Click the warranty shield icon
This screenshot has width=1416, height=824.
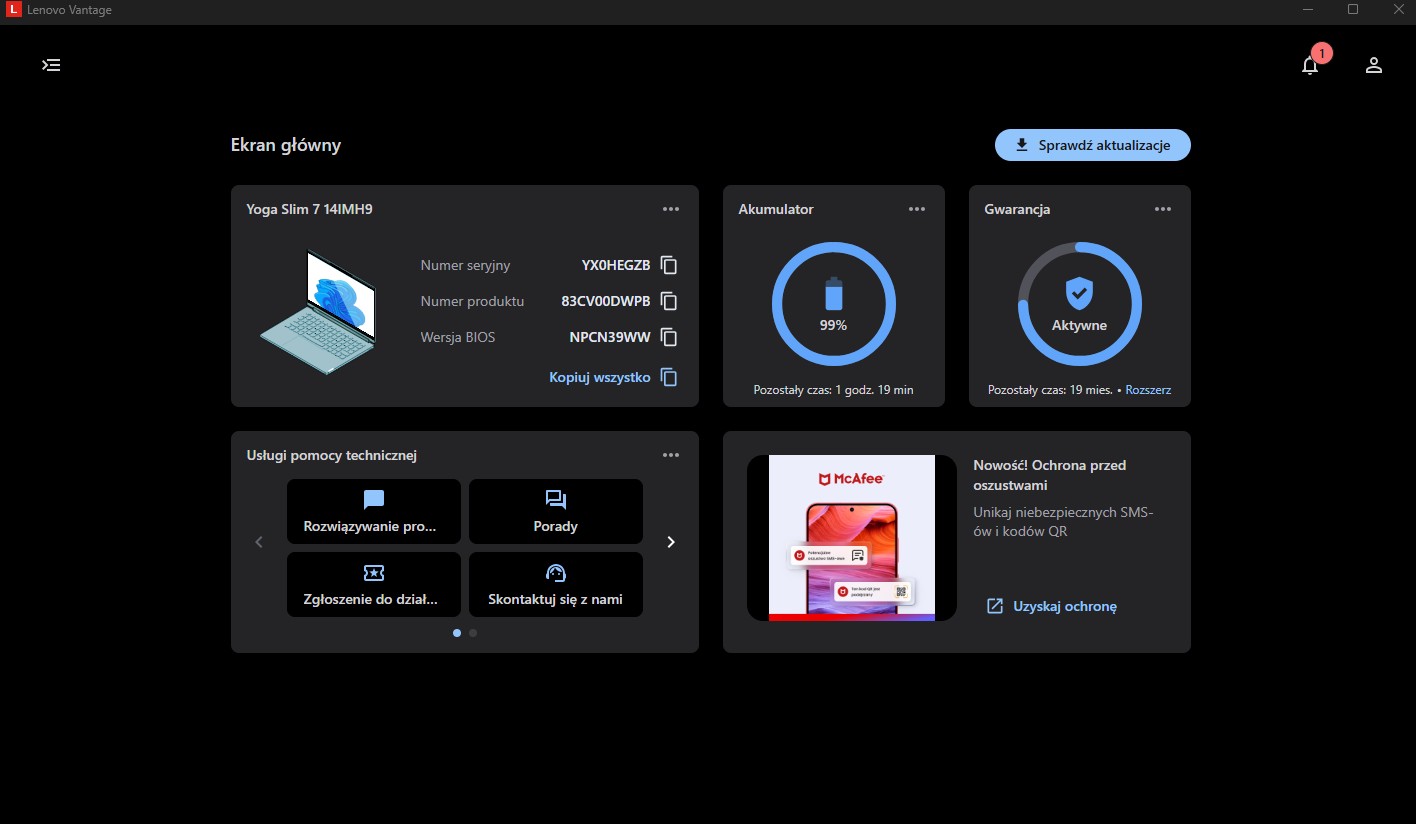(x=1079, y=294)
